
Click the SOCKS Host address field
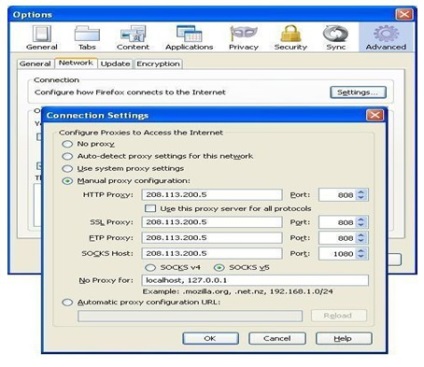pyautogui.click(x=212, y=253)
